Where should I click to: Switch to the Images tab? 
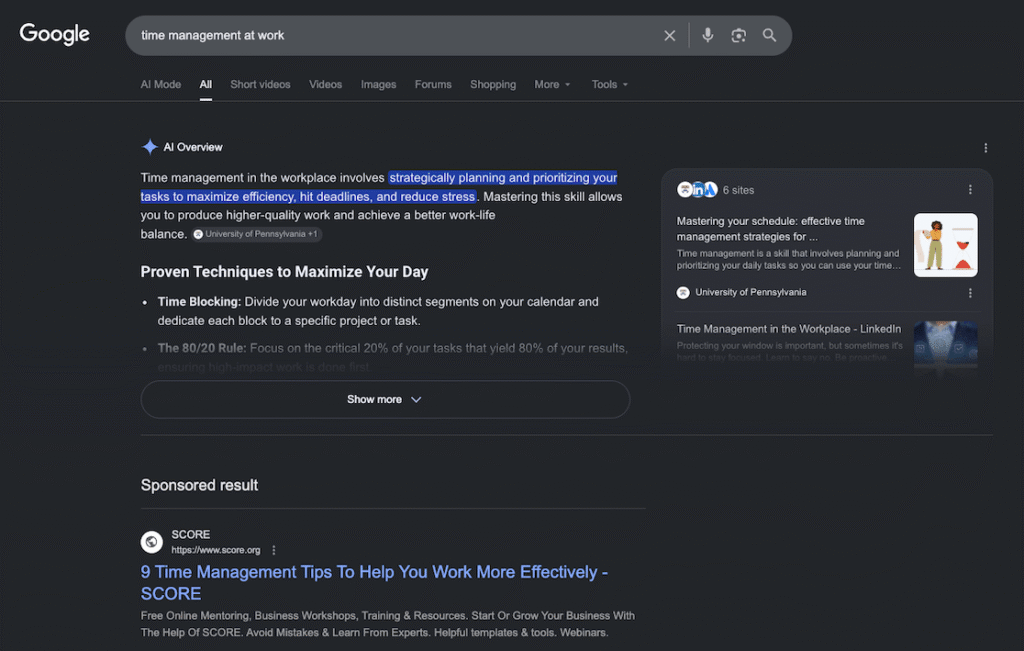point(378,84)
